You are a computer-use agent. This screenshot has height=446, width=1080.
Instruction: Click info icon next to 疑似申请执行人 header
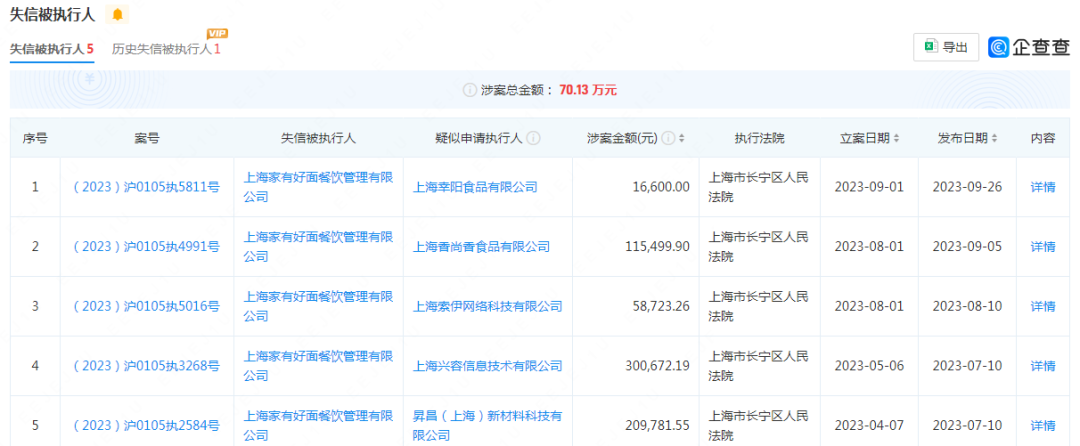(x=533, y=138)
